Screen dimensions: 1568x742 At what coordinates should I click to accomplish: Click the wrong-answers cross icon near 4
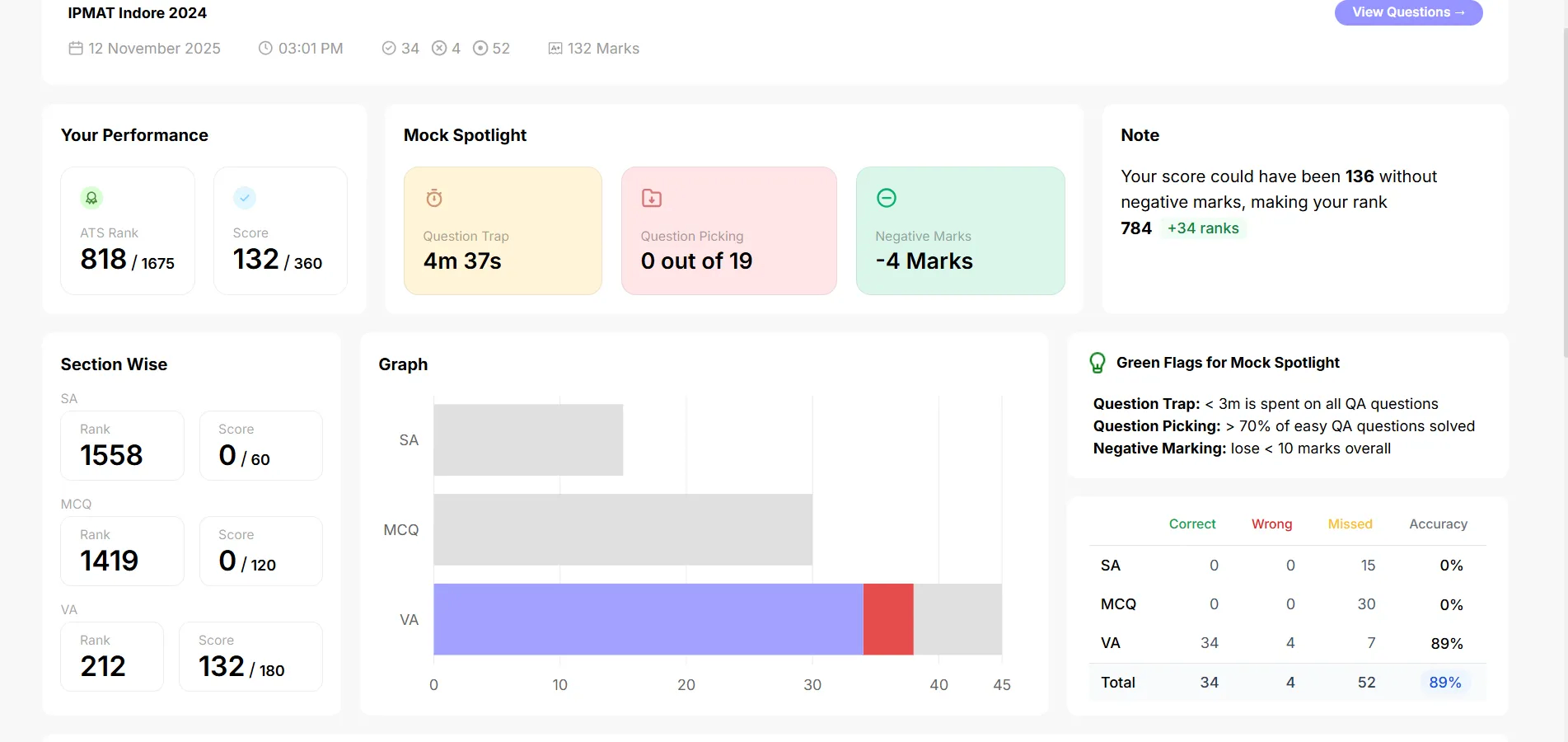coord(439,49)
